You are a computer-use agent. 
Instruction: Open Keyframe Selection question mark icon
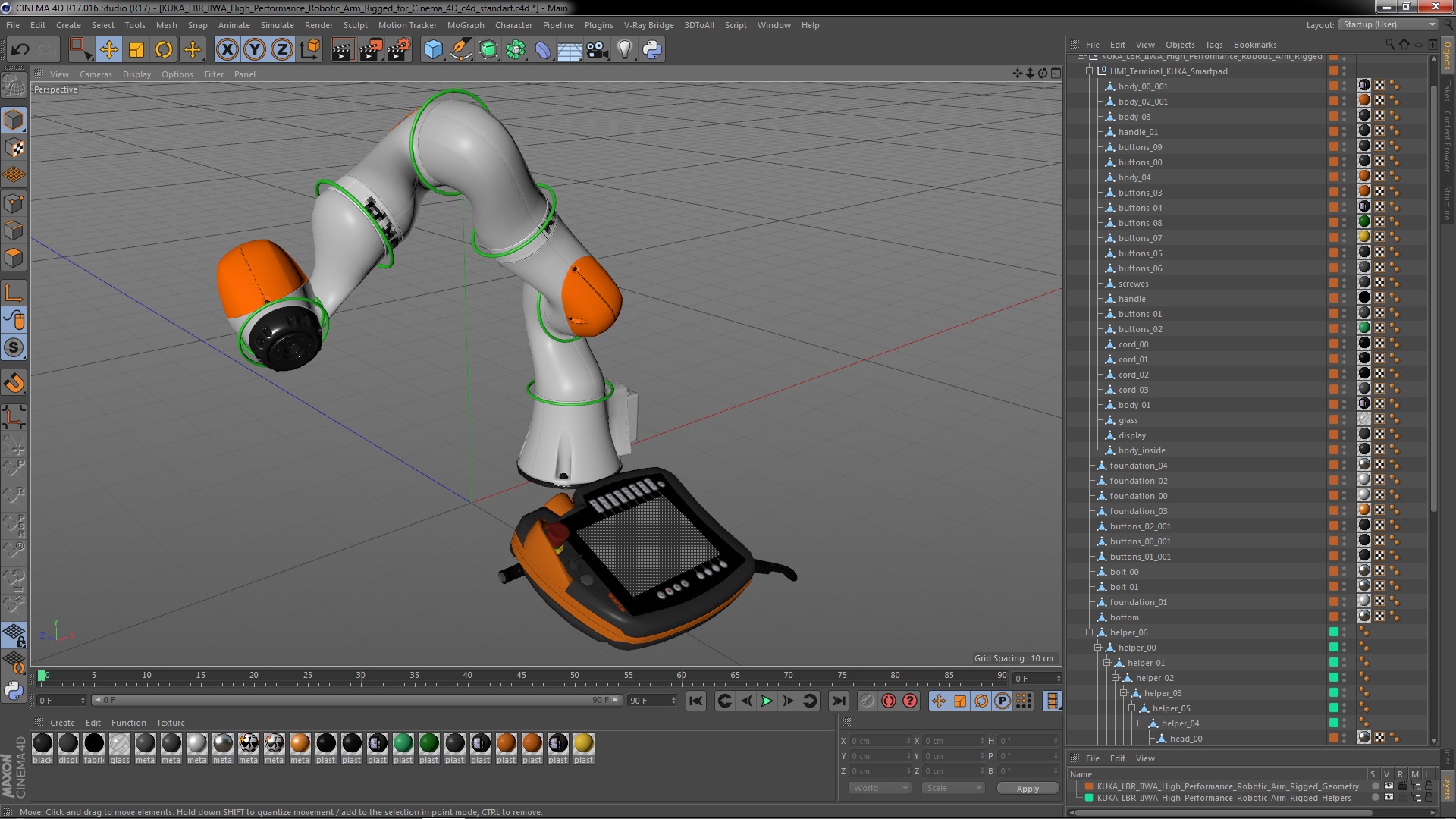click(x=910, y=701)
